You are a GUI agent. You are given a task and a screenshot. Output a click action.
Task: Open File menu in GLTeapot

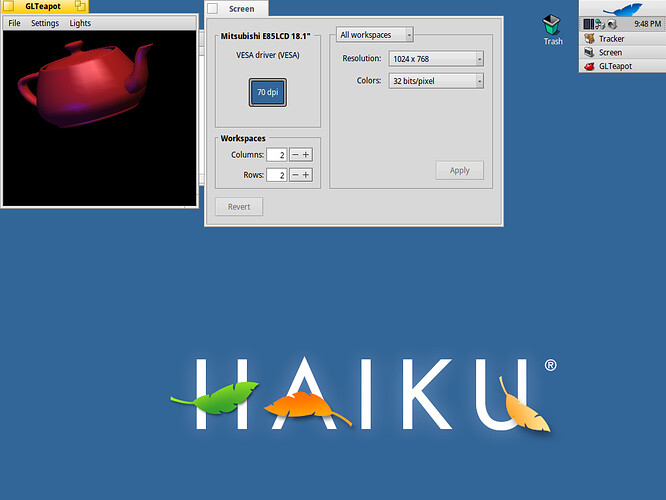tap(14, 23)
